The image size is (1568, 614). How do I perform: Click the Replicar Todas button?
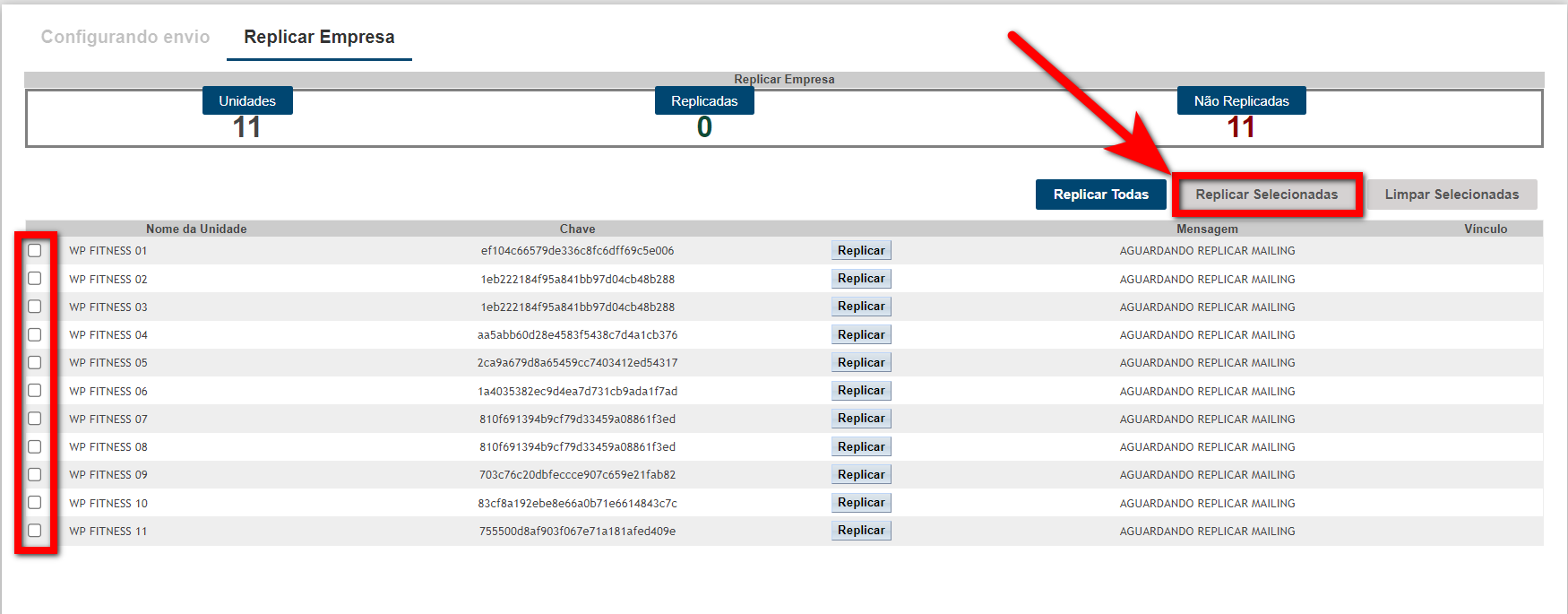(1100, 195)
